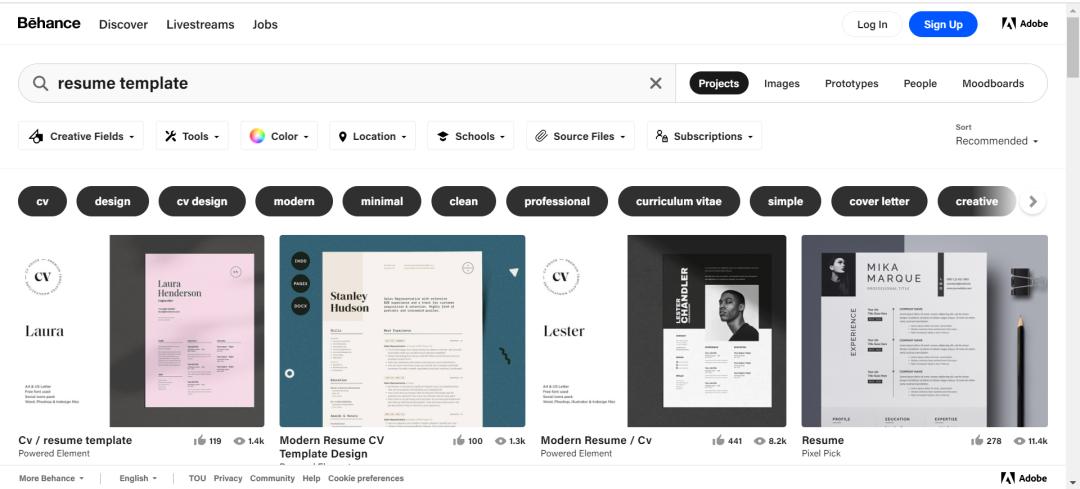Toggle the 'minimal' tag filter
Viewport: 1080px width, 489px height.
(x=382, y=202)
